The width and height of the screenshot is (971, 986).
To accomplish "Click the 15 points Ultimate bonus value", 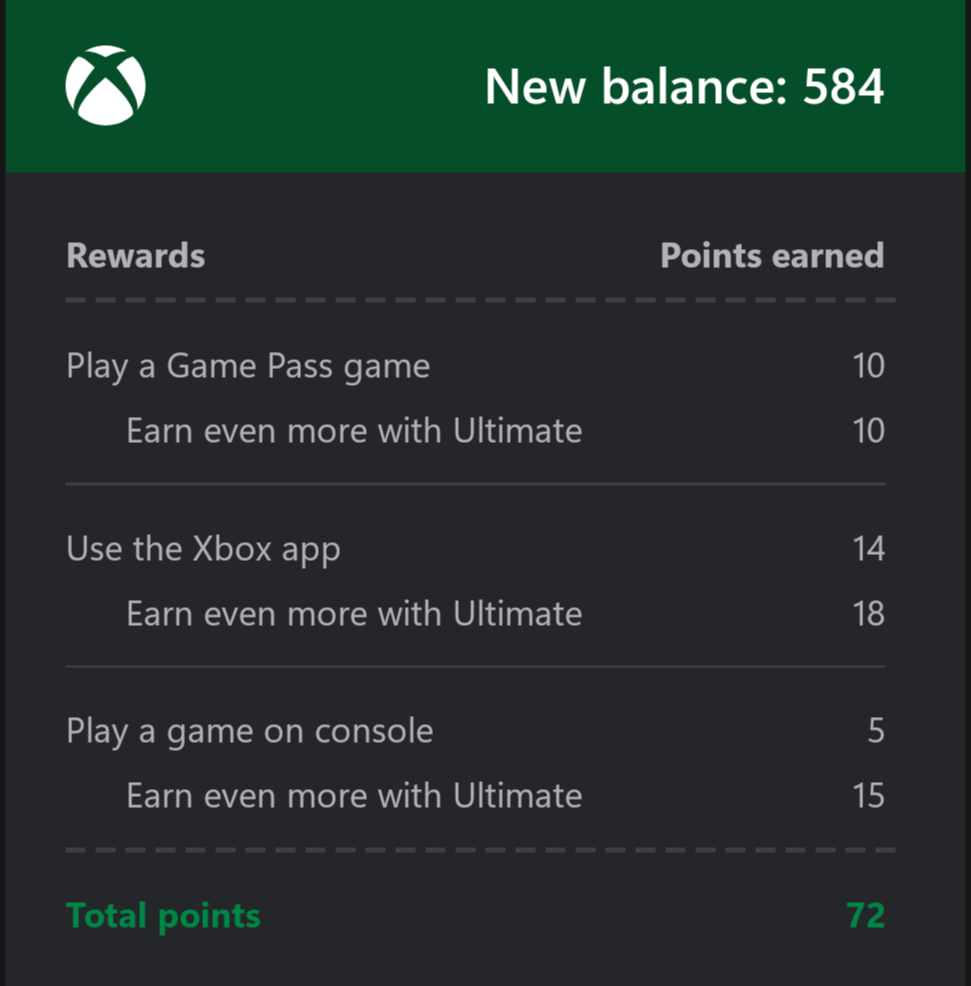I will point(868,795).
